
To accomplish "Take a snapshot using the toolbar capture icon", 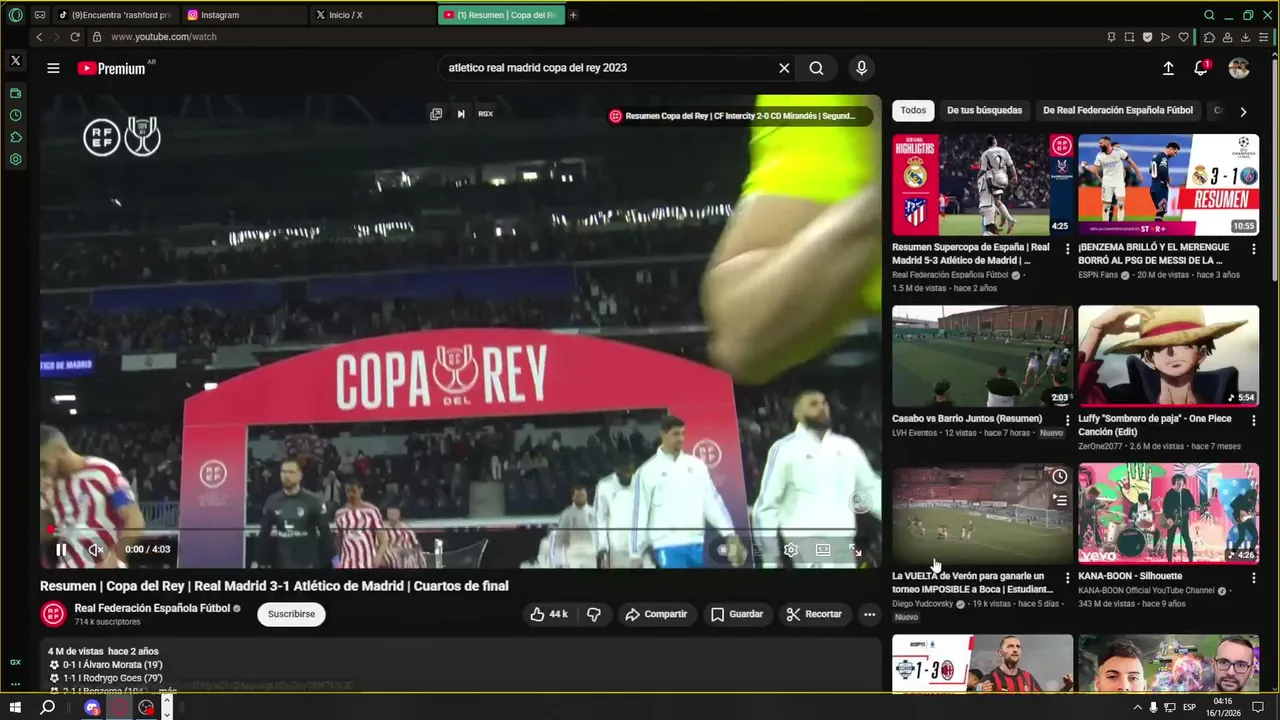I will (x=1129, y=37).
